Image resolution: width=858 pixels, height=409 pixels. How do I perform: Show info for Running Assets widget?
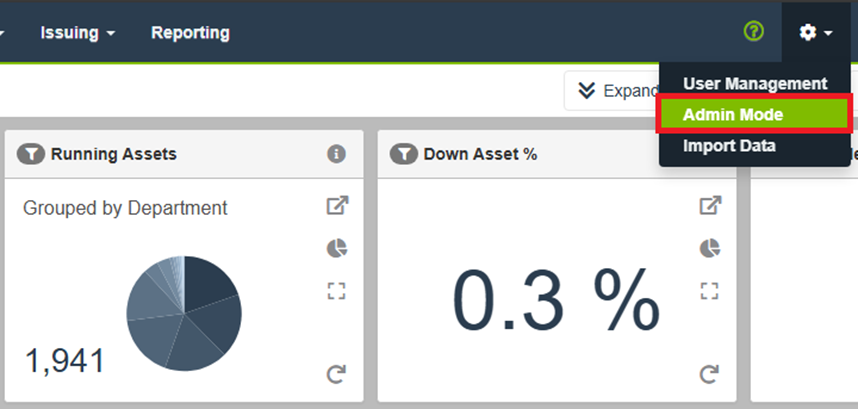point(336,154)
